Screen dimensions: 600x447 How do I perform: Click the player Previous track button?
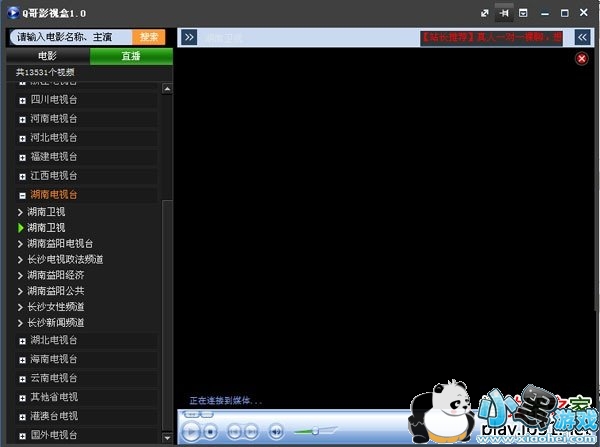click(235, 432)
